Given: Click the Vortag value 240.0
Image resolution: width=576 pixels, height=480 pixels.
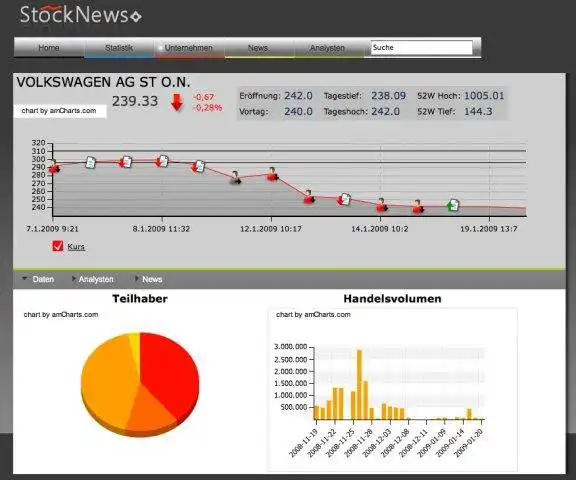Looking at the screenshot, I should click(x=298, y=111).
